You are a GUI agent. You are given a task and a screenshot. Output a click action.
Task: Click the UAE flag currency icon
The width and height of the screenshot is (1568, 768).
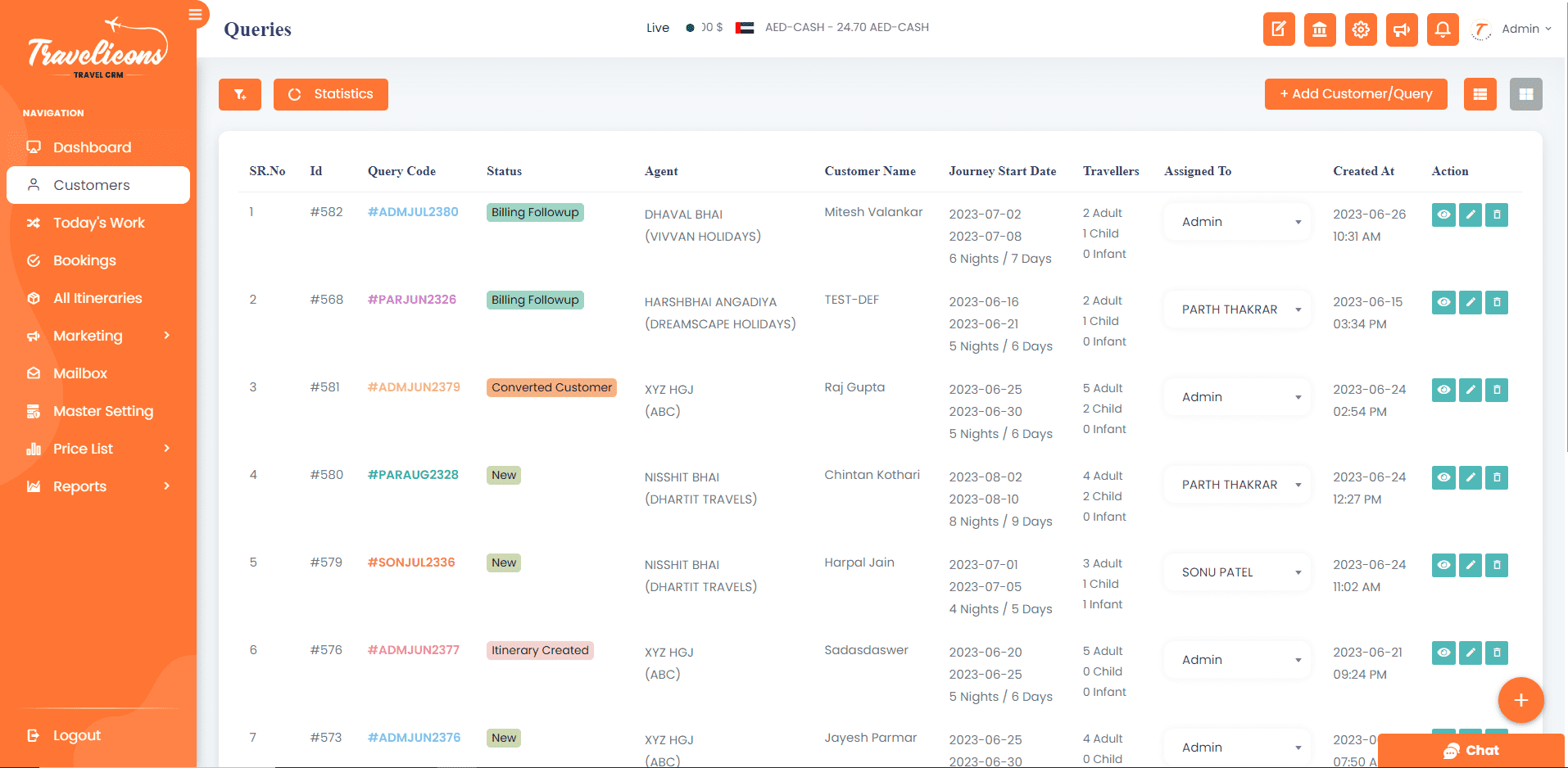tap(745, 28)
